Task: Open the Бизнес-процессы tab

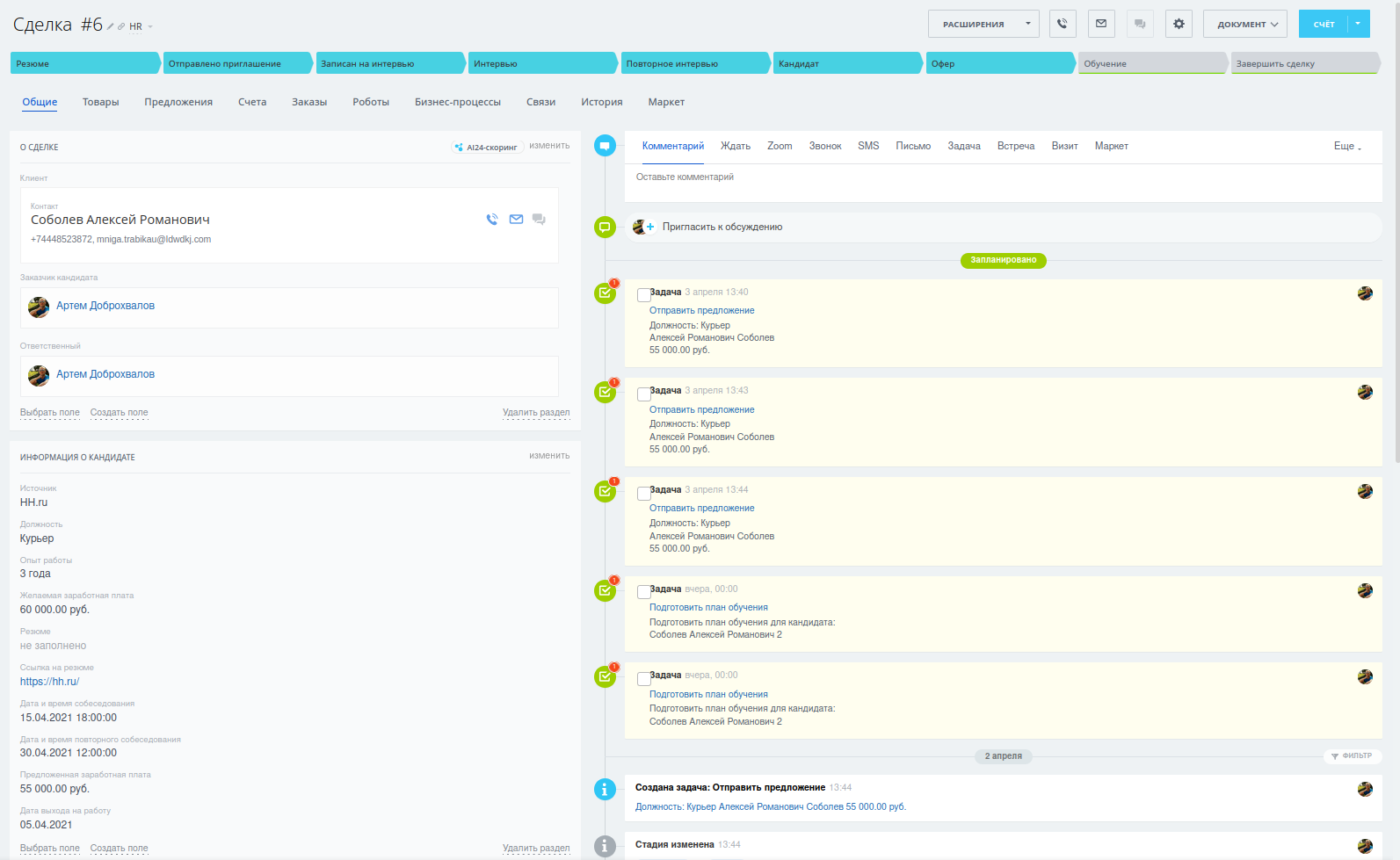Action: click(457, 102)
